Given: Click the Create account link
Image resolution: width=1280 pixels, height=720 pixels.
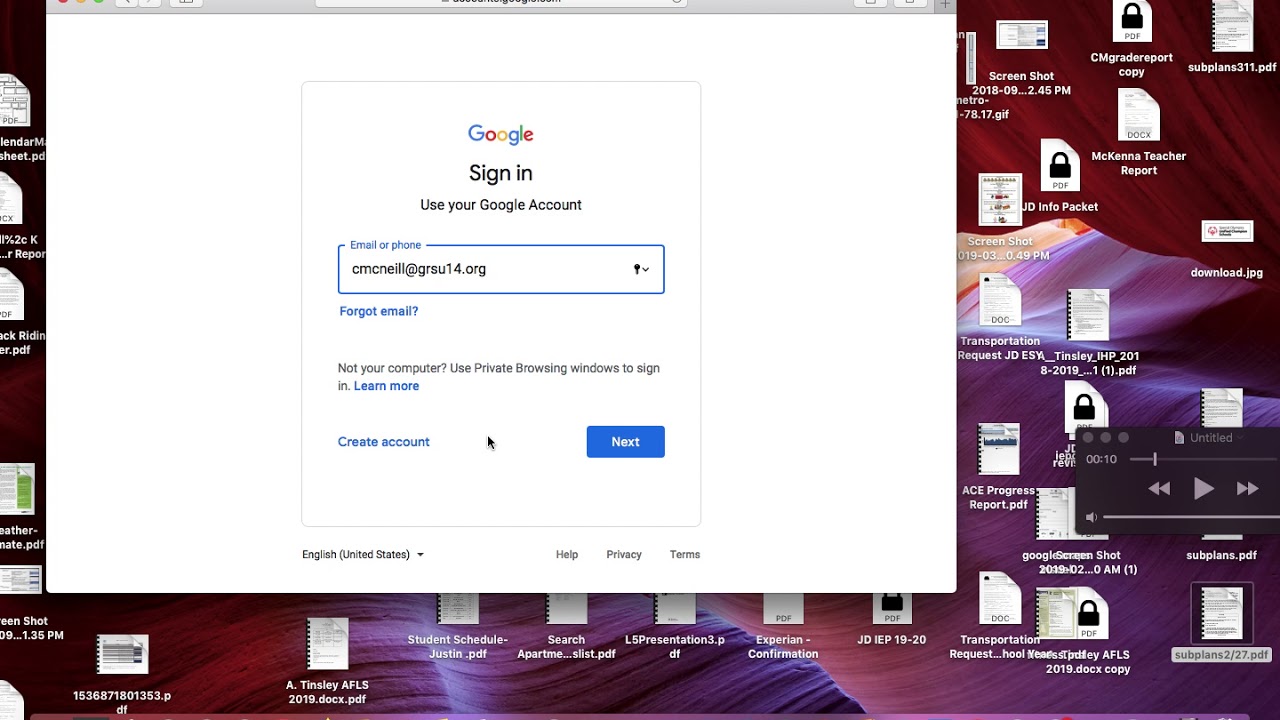Looking at the screenshot, I should (x=384, y=442).
